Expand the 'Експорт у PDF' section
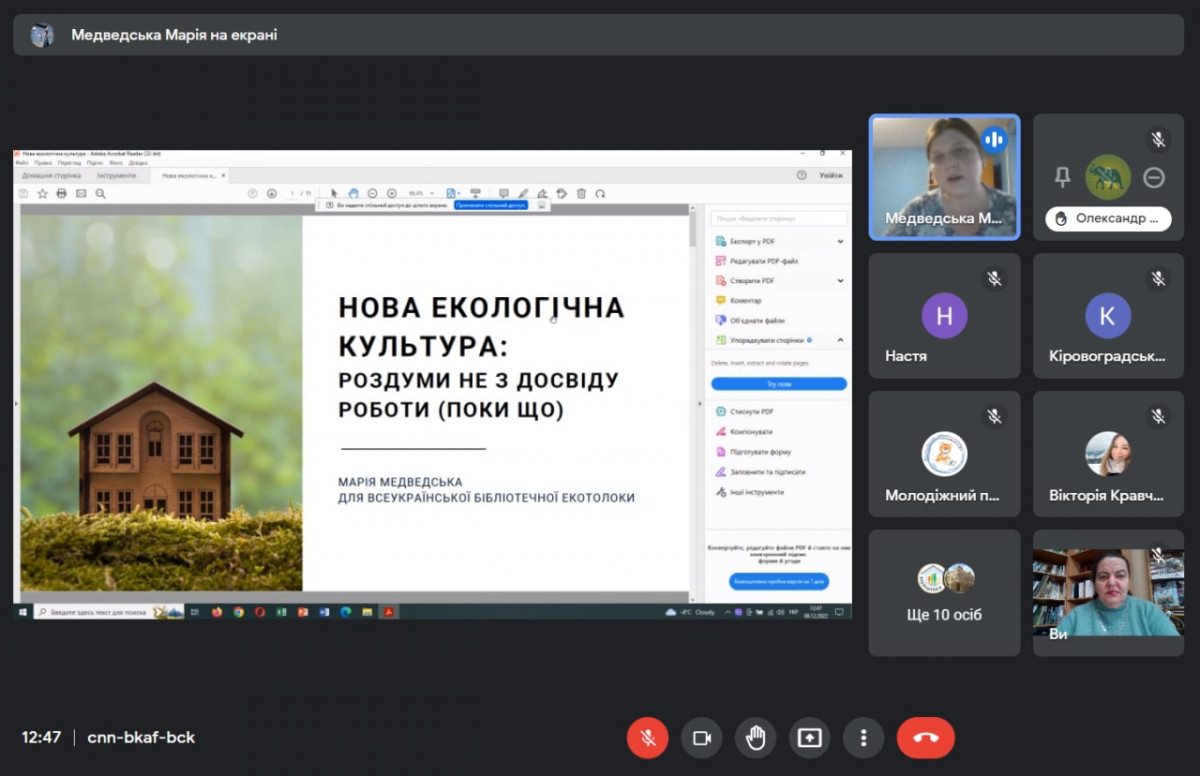Image resolution: width=1200 pixels, height=776 pixels. (840, 241)
